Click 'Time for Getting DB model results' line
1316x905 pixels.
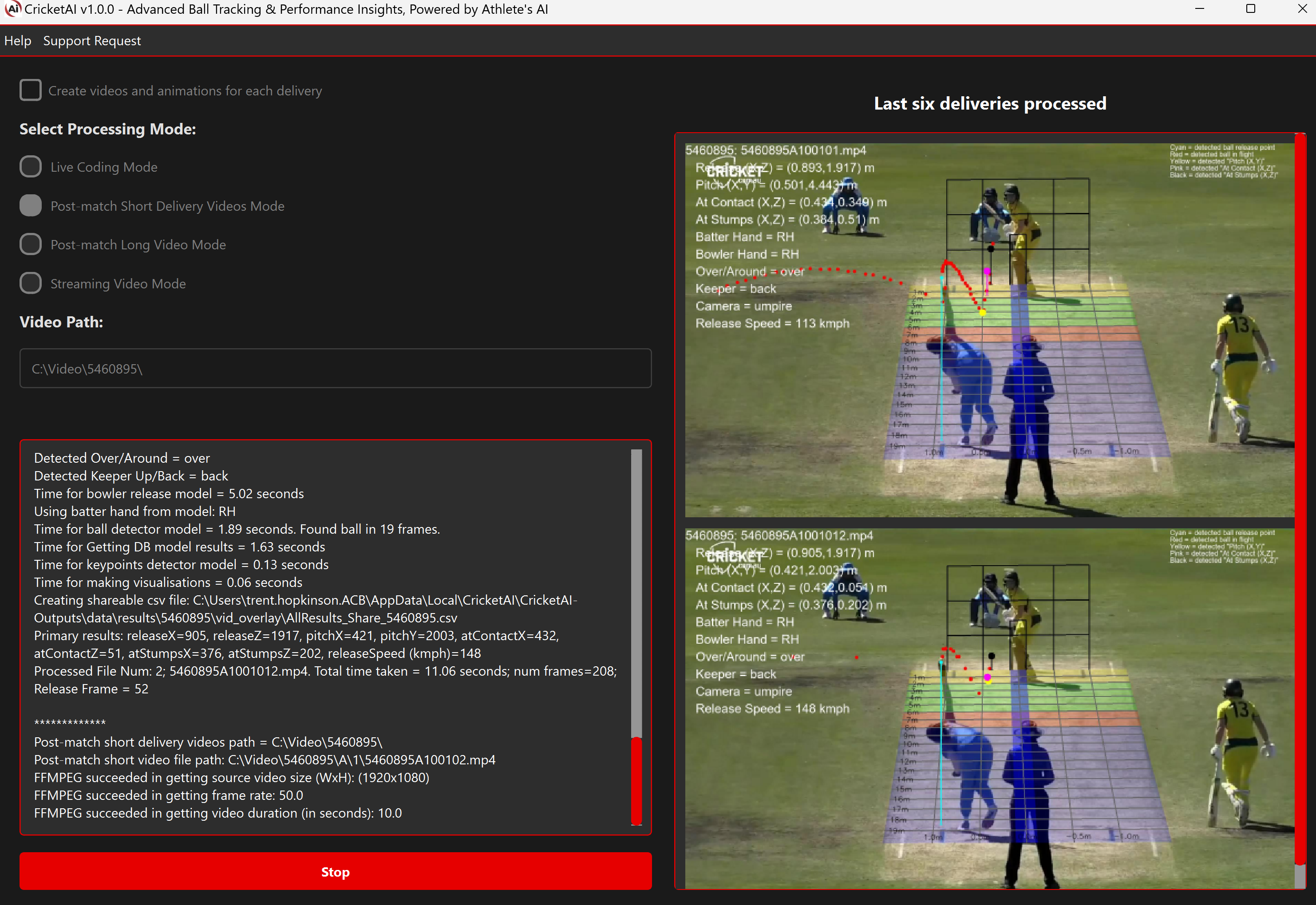tap(180, 547)
